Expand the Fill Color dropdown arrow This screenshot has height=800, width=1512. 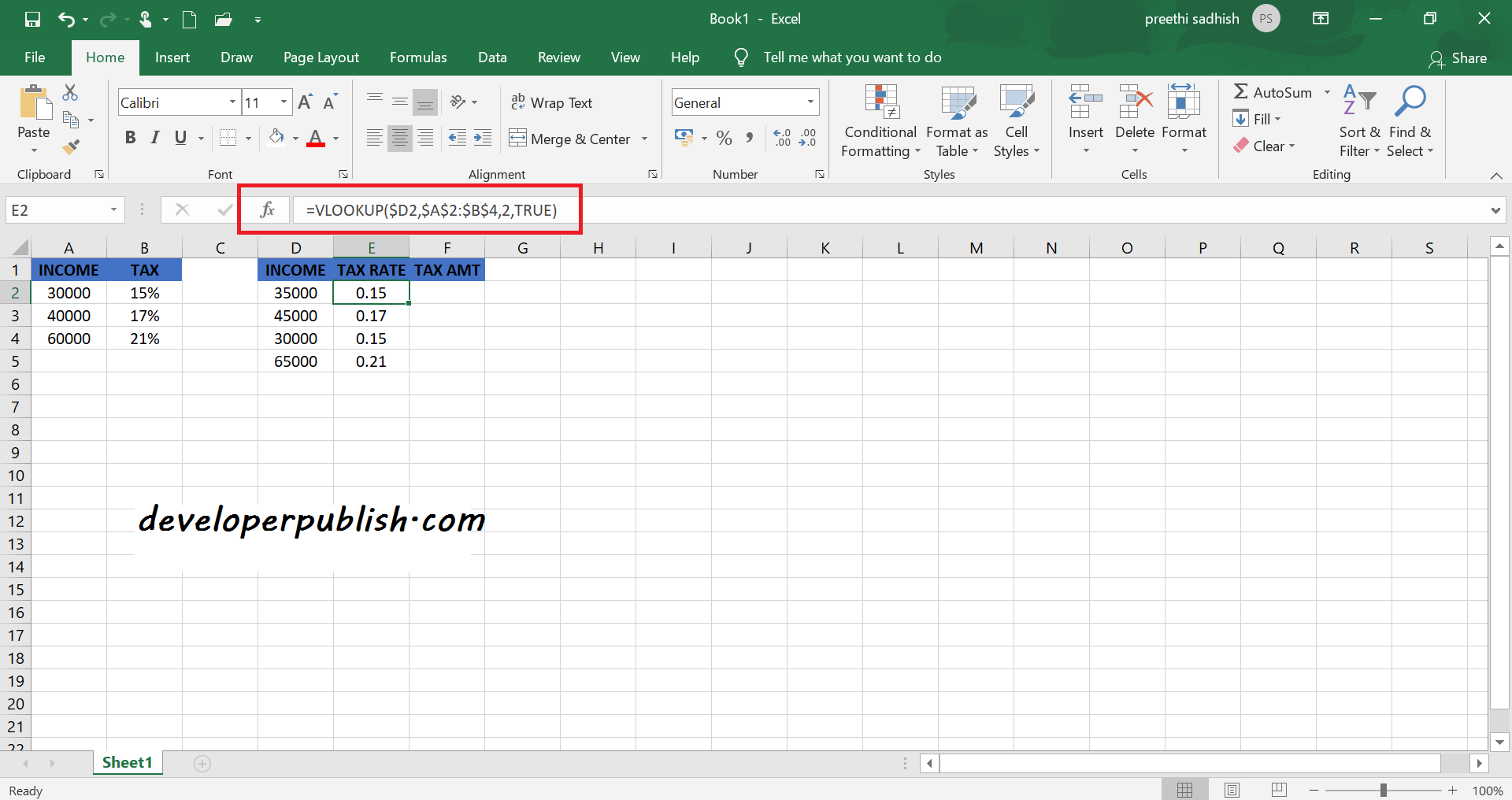click(295, 138)
